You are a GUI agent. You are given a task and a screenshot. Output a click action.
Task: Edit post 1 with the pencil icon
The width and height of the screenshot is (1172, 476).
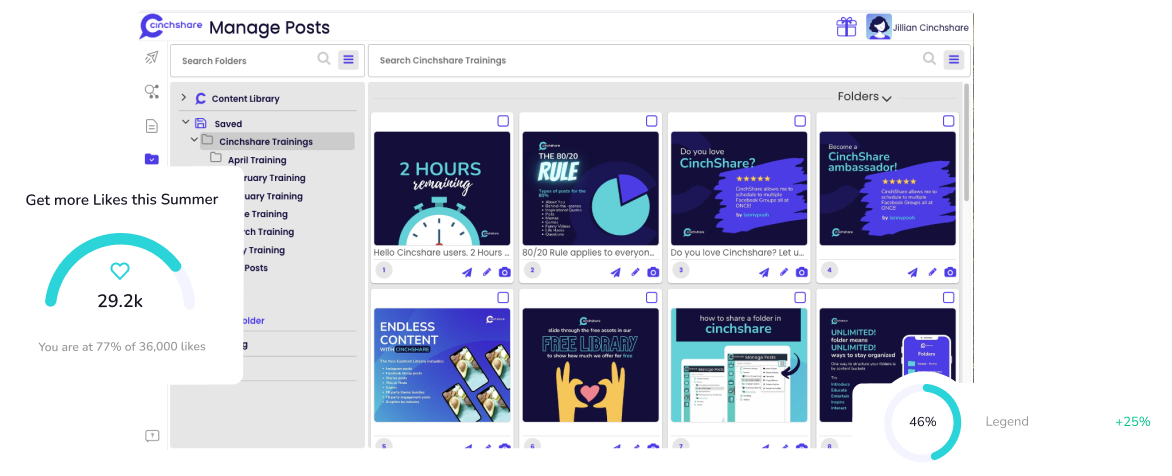tap(487, 272)
